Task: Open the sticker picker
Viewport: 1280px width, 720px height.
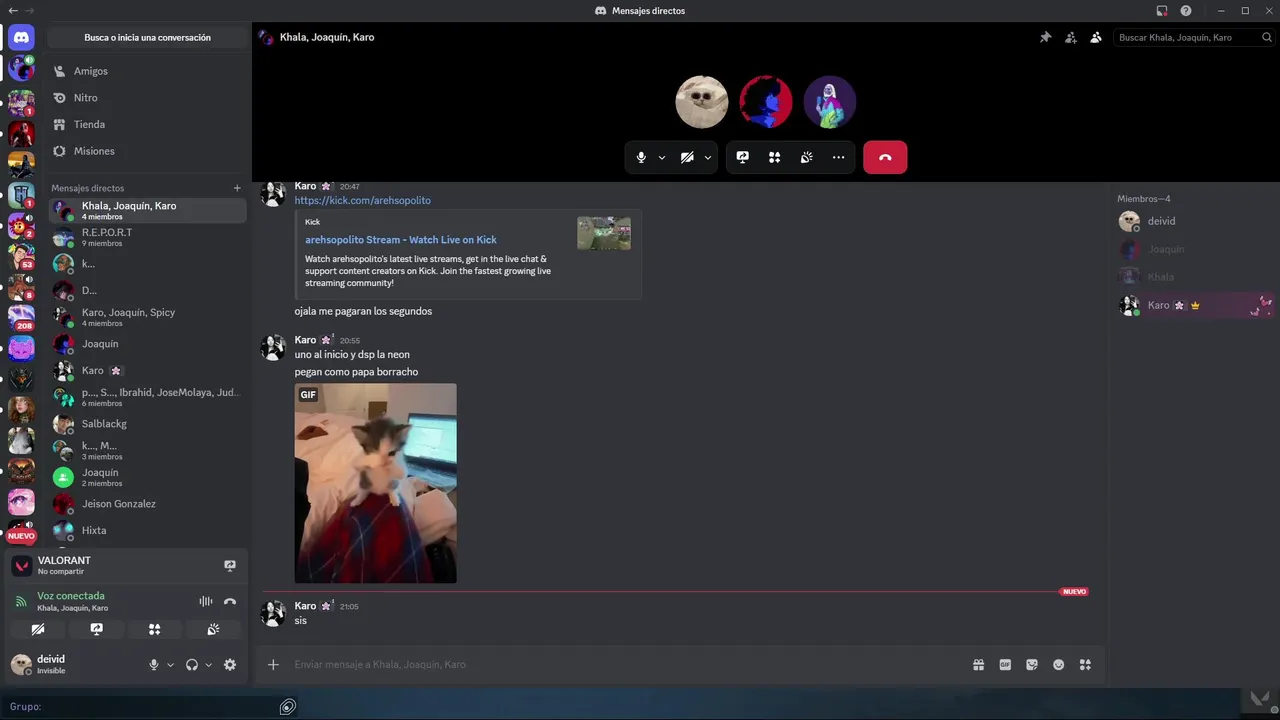Action: pos(1032,664)
